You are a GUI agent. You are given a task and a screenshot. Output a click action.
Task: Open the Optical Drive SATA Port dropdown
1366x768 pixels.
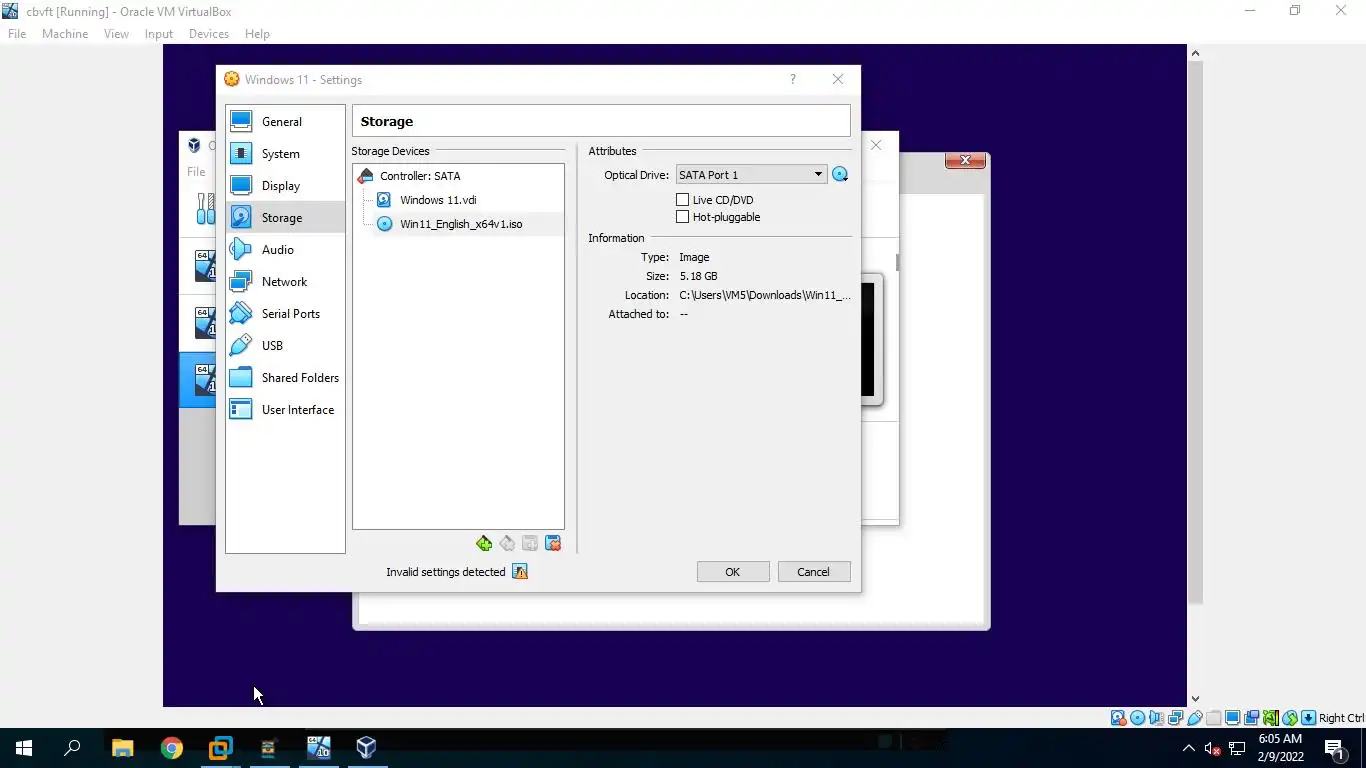point(751,175)
